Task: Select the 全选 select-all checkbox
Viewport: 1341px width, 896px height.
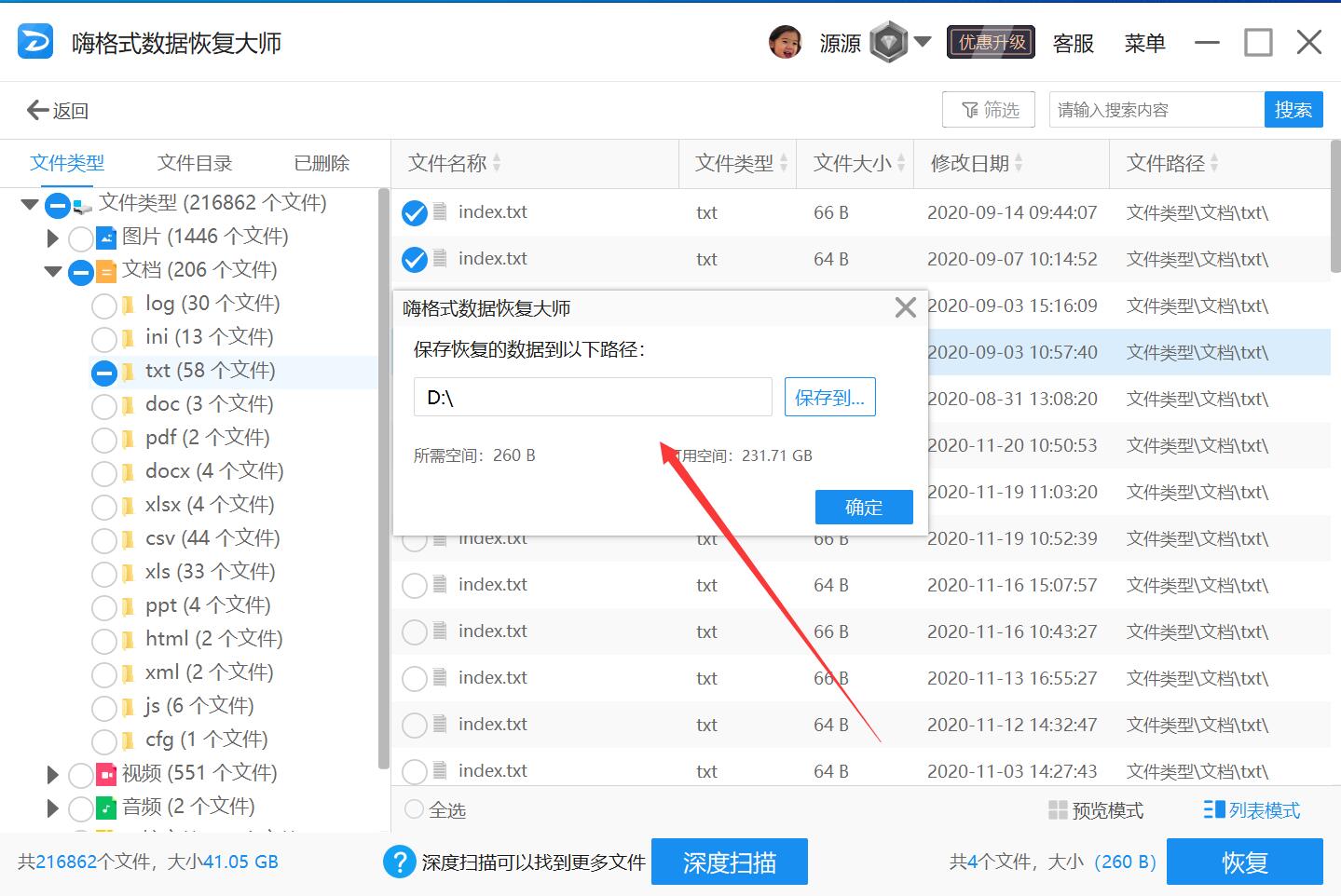Action: pos(412,809)
